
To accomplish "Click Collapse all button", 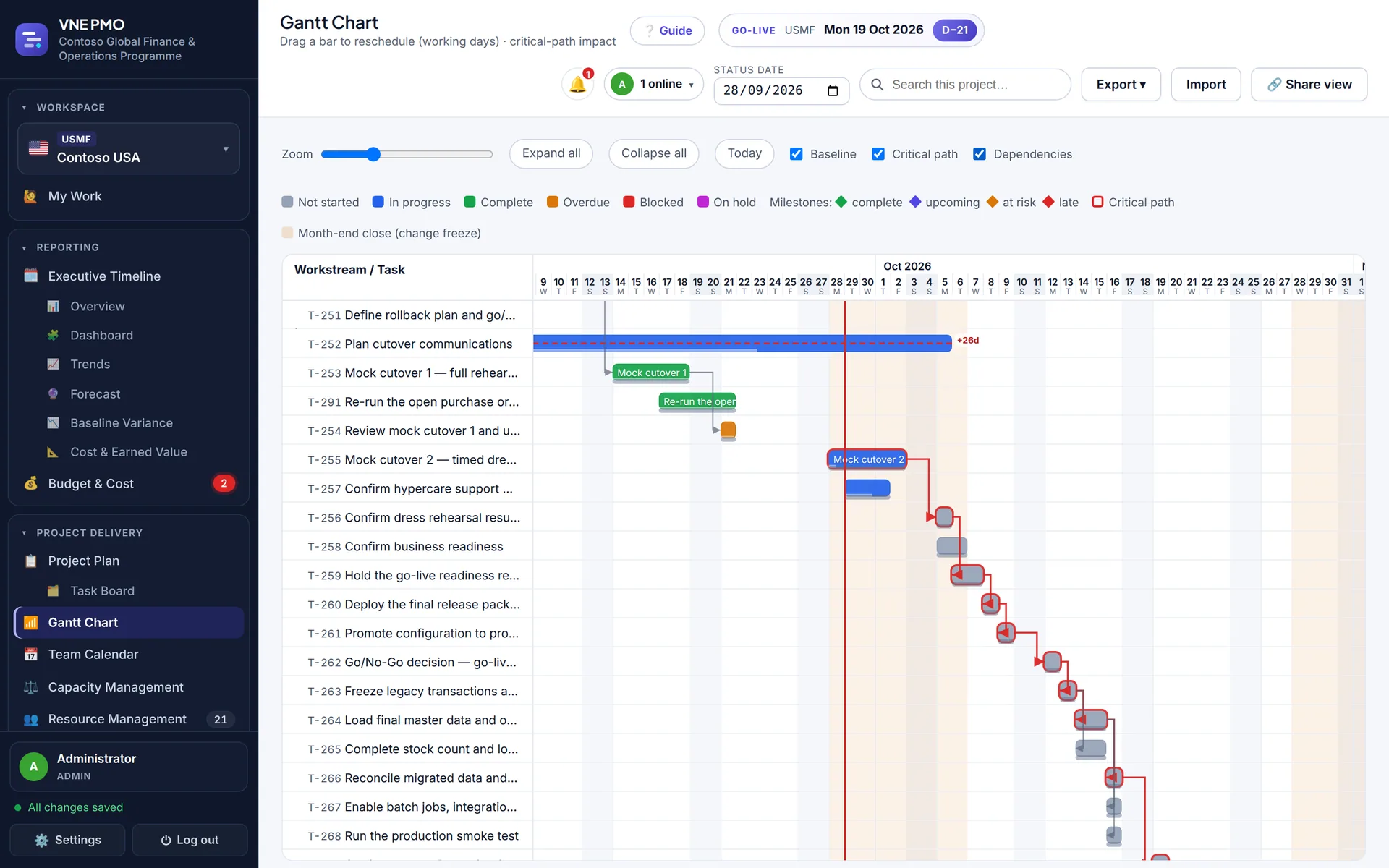I will point(653,153).
